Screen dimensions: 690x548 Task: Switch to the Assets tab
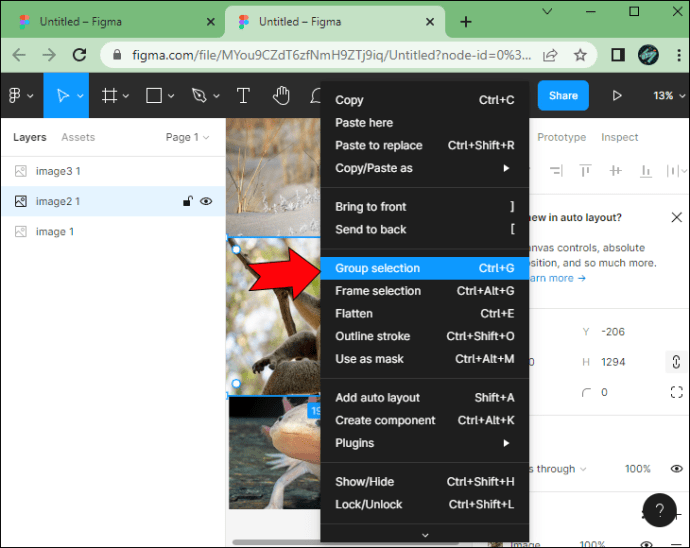tap(78, 137)
